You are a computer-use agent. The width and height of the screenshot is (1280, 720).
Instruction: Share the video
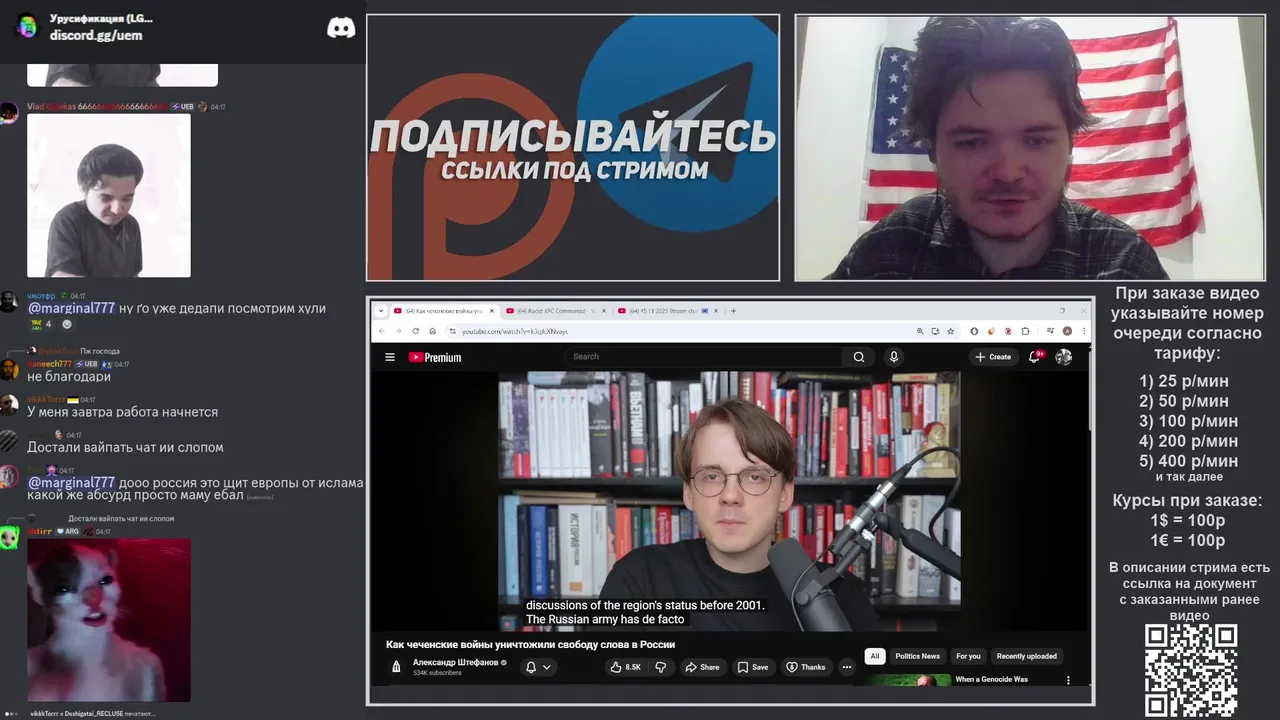[x=702, y=667]
